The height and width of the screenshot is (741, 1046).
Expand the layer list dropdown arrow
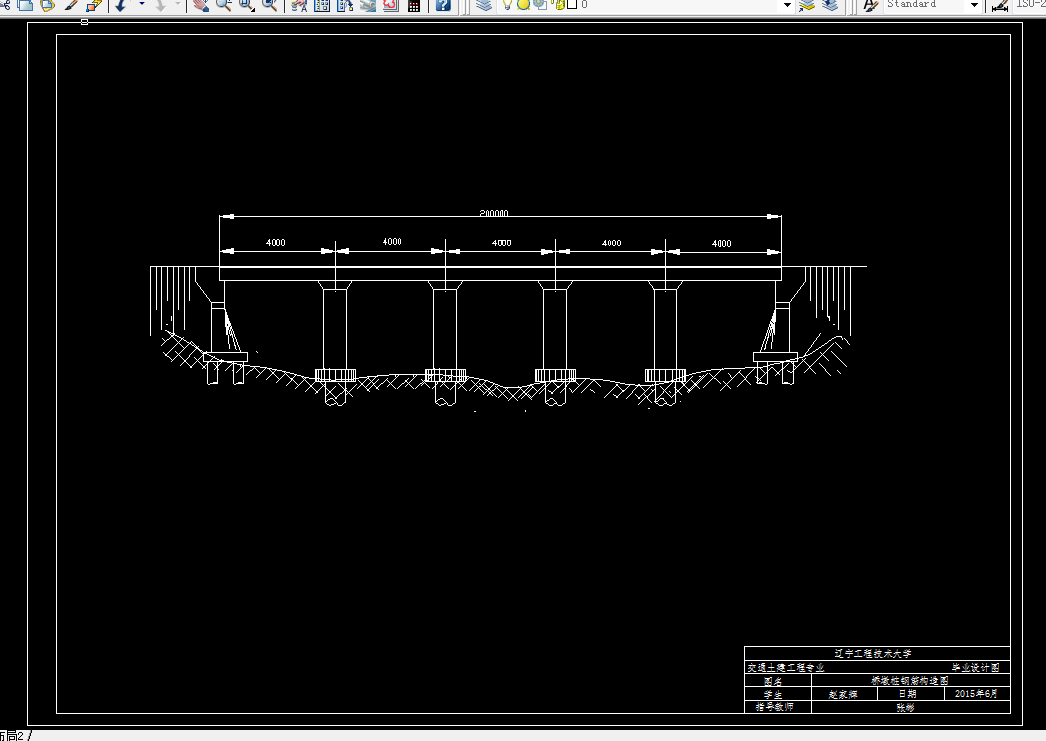(x=787, y=5)
